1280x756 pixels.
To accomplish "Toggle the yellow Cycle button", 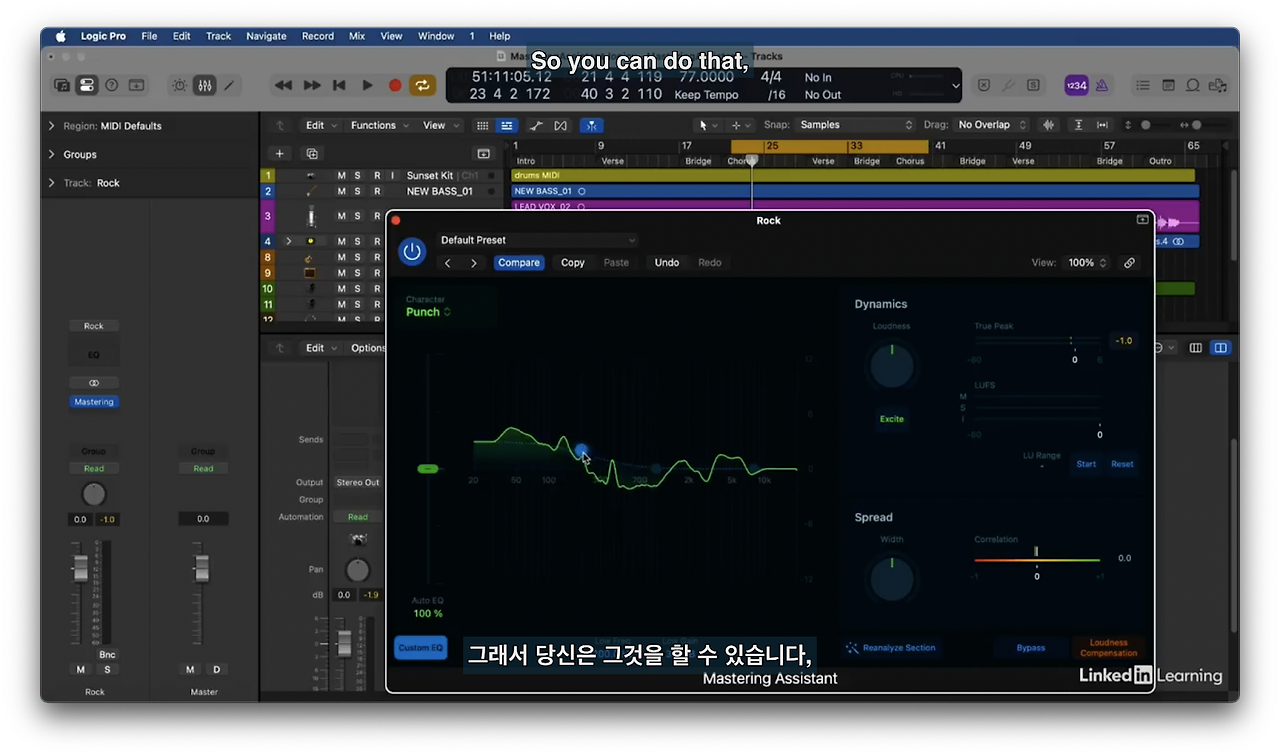I will (x=422, y=86).
